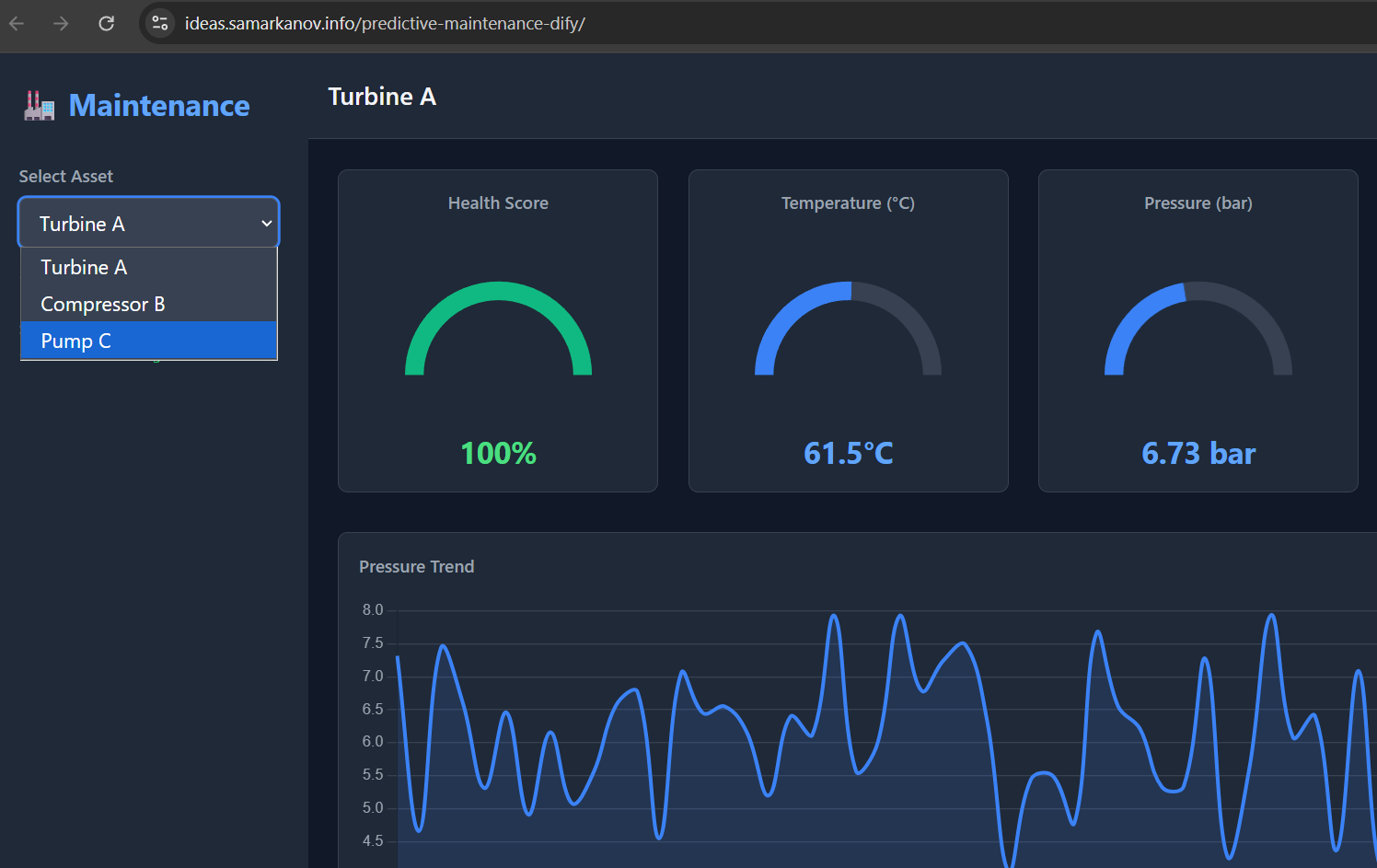Click the forward navigation arrow
The image size is (1377, 868).
[x=61, y=23]
